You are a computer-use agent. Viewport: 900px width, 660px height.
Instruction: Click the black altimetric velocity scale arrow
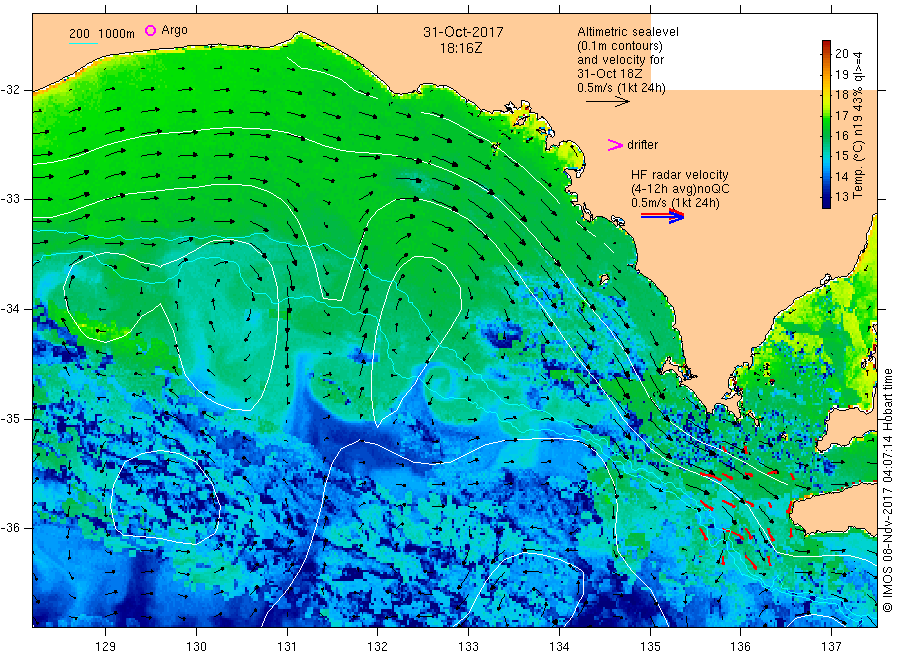click(x=607, y=102)
